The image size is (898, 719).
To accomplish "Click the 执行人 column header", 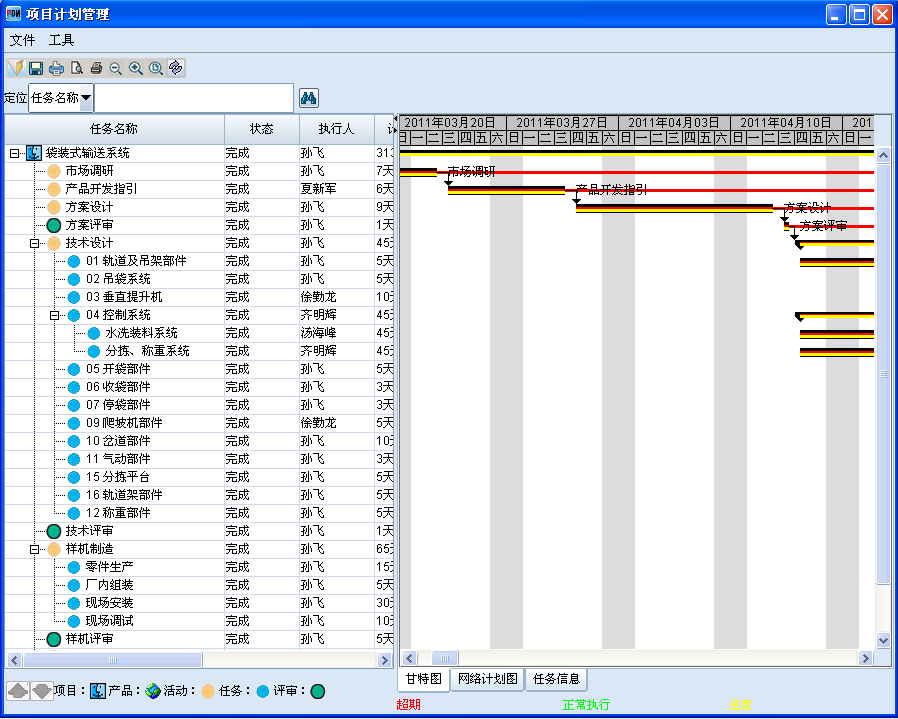I will click(x=336, y=129).
